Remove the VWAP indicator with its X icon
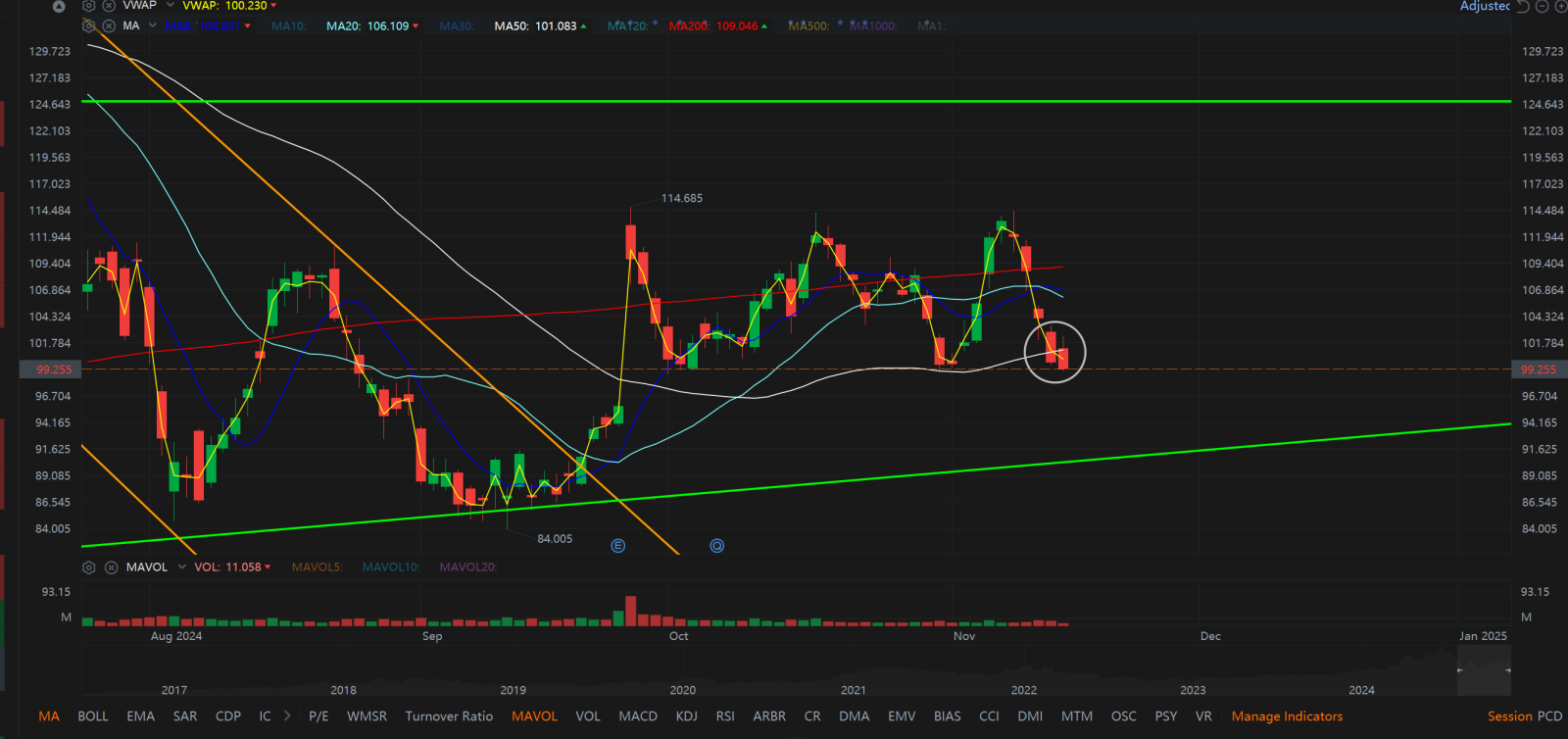The width and height of the screenshot is (1568, 739). 109,5
